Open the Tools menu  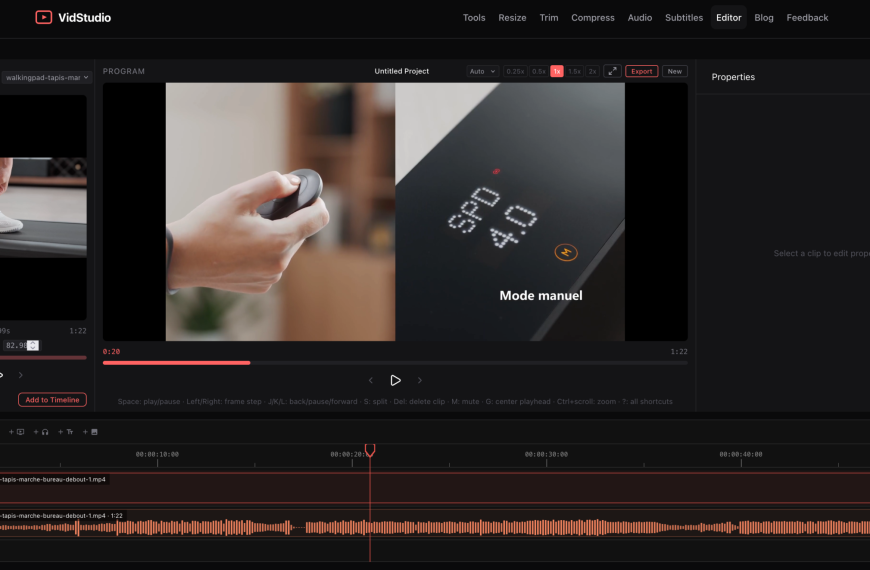474,18
